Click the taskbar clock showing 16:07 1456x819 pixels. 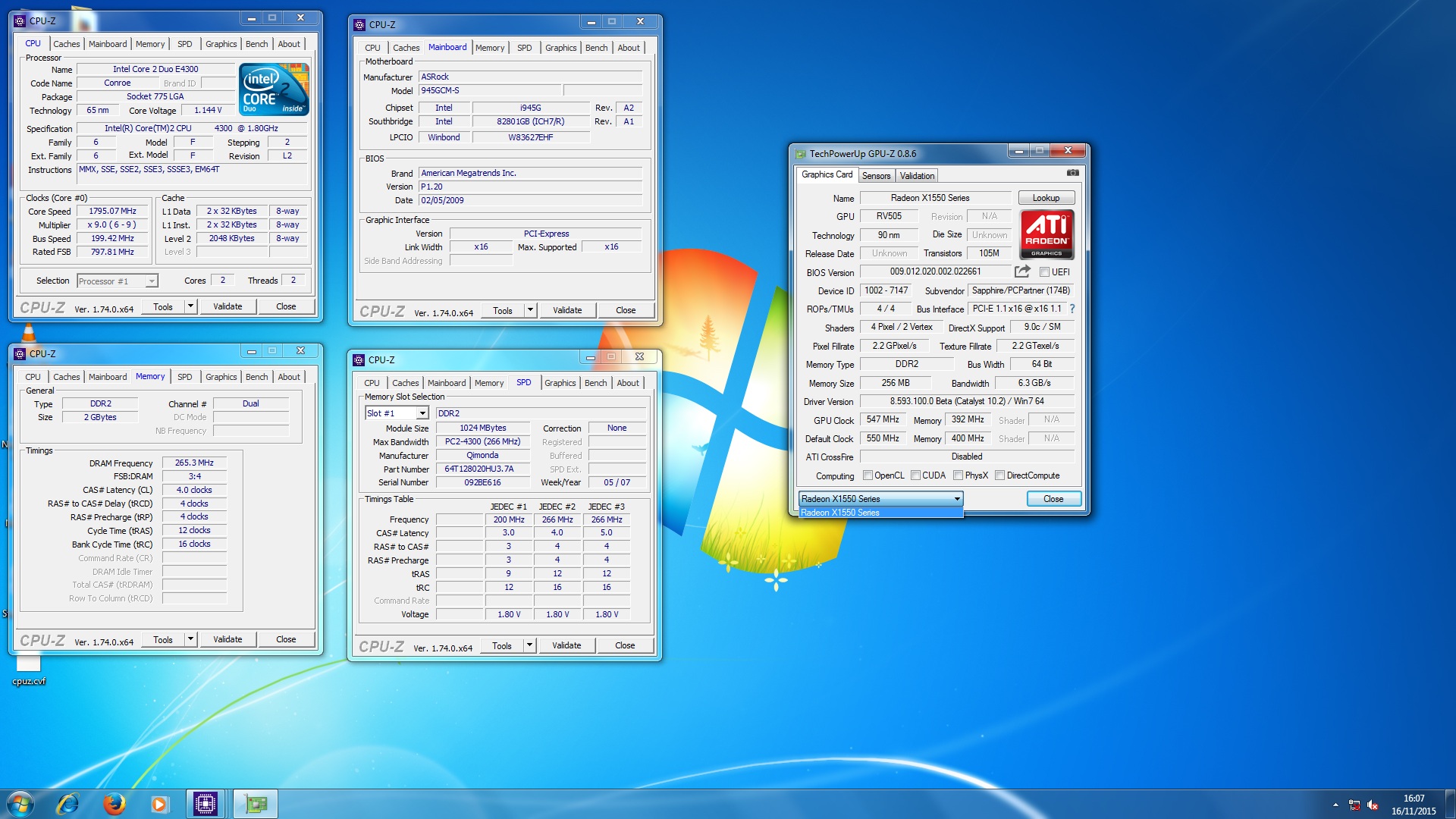point(1414,799)
